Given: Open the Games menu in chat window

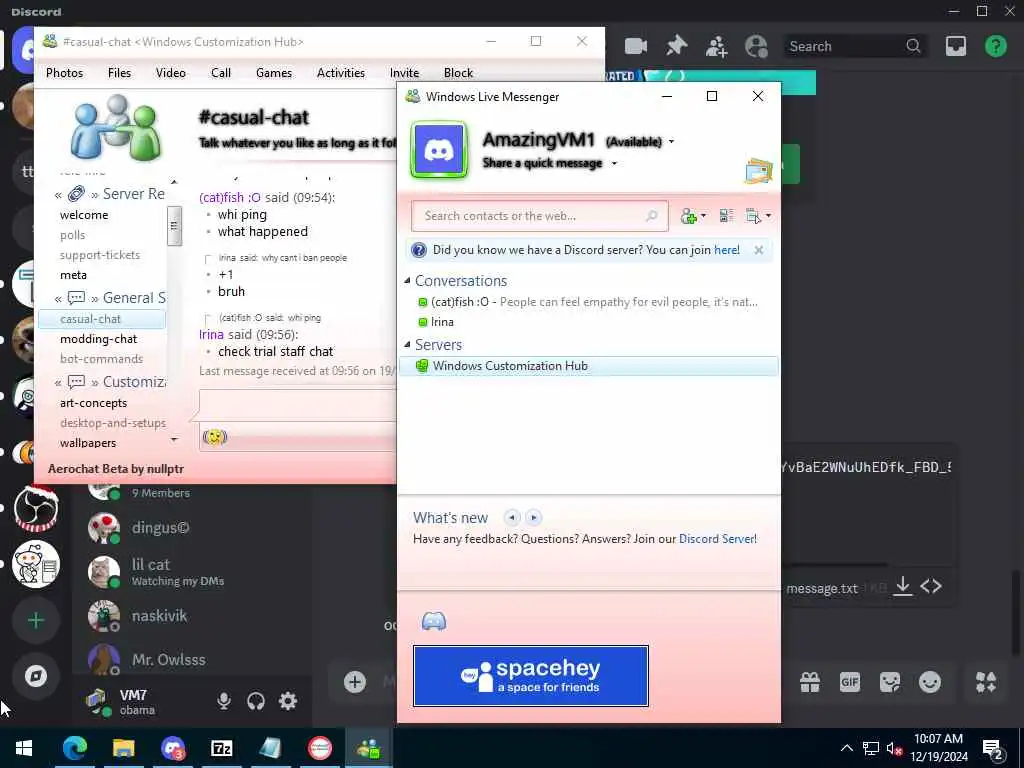Looking at the screenshot, I should (x=274, y=72).
